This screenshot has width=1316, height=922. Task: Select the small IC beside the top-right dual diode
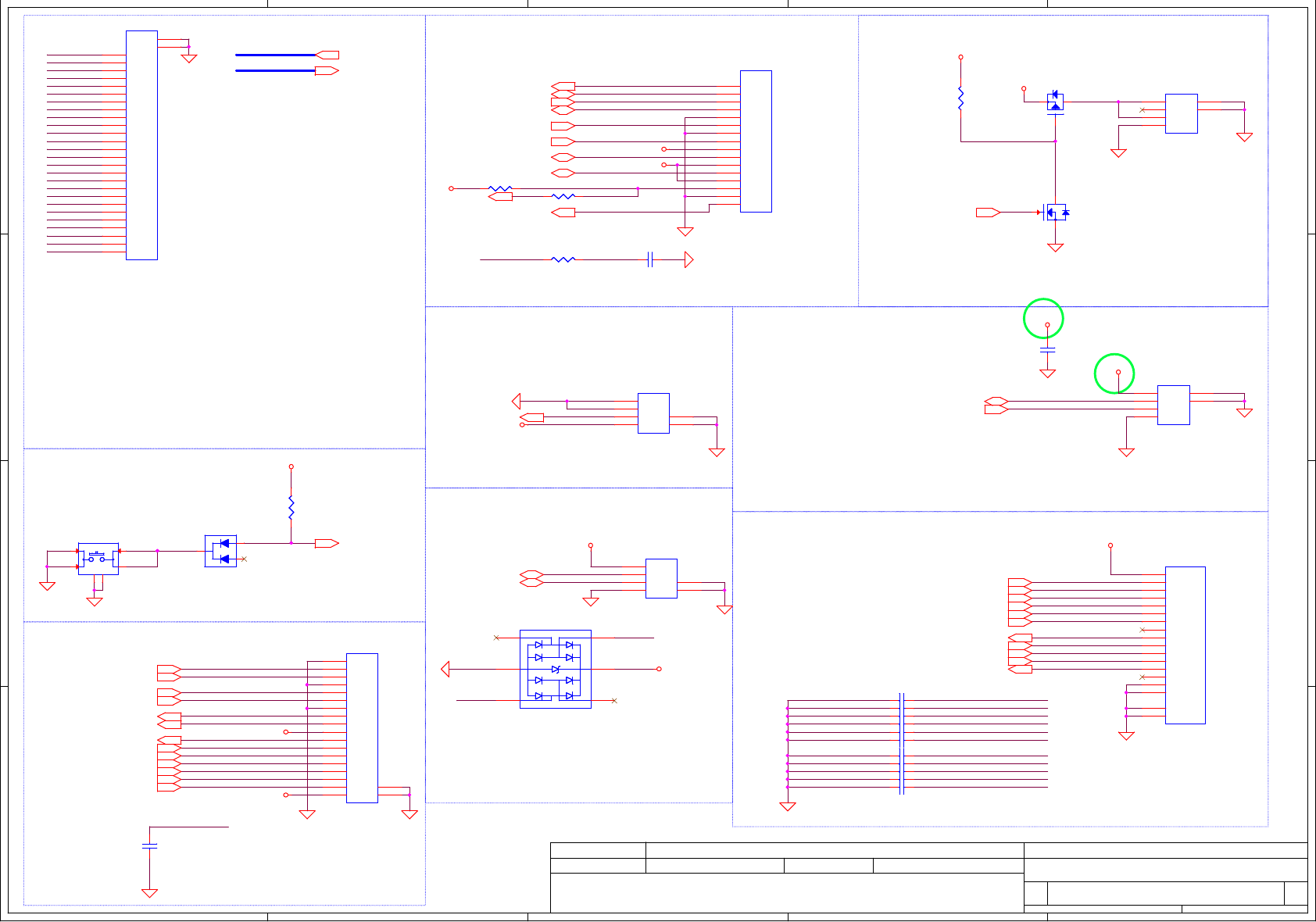[1181, 113]
